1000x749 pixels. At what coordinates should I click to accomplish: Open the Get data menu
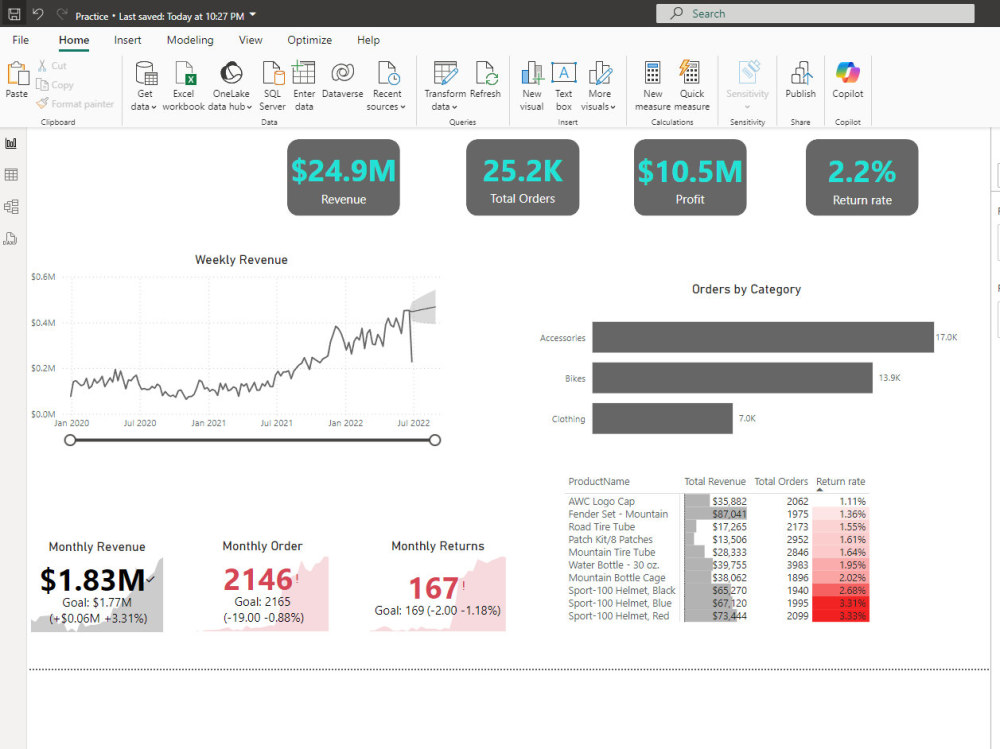tap(145, 85)
